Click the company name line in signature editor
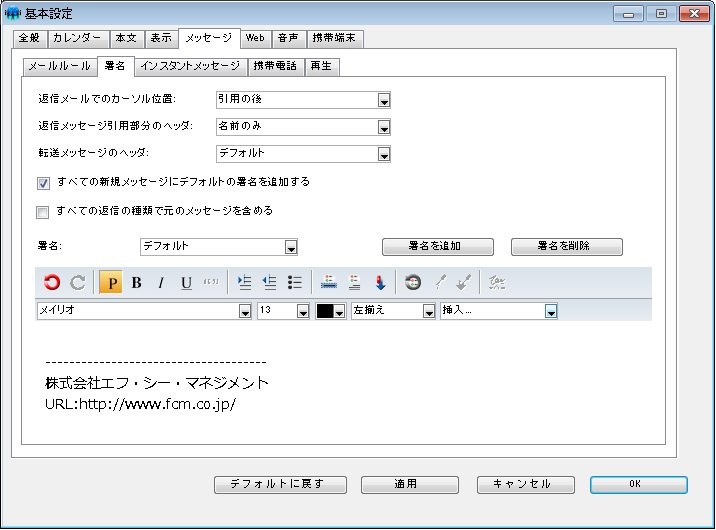The height and width of the screenshot is (530, 716). [157, 383]
